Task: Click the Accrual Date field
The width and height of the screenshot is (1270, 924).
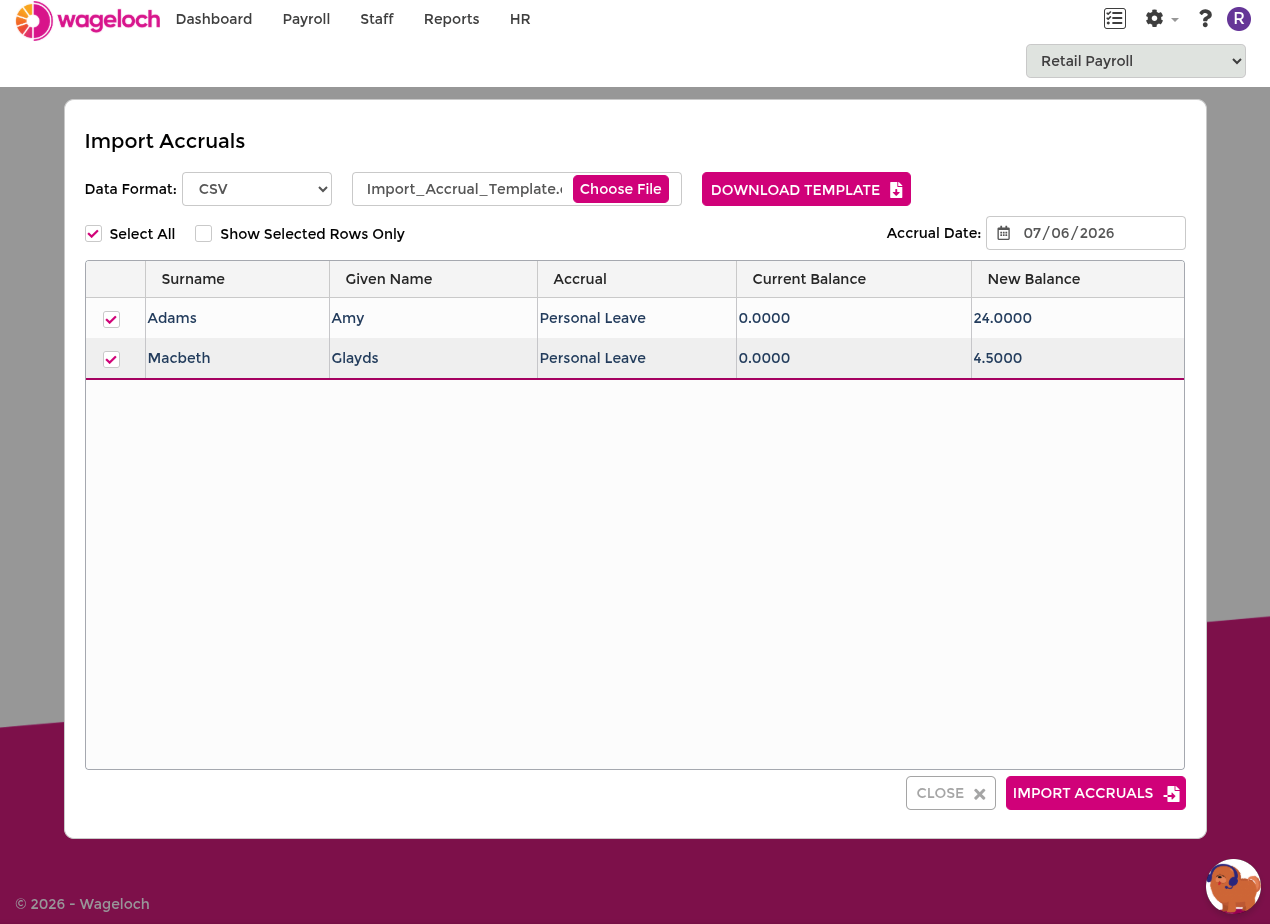Action: point(1086,233)
